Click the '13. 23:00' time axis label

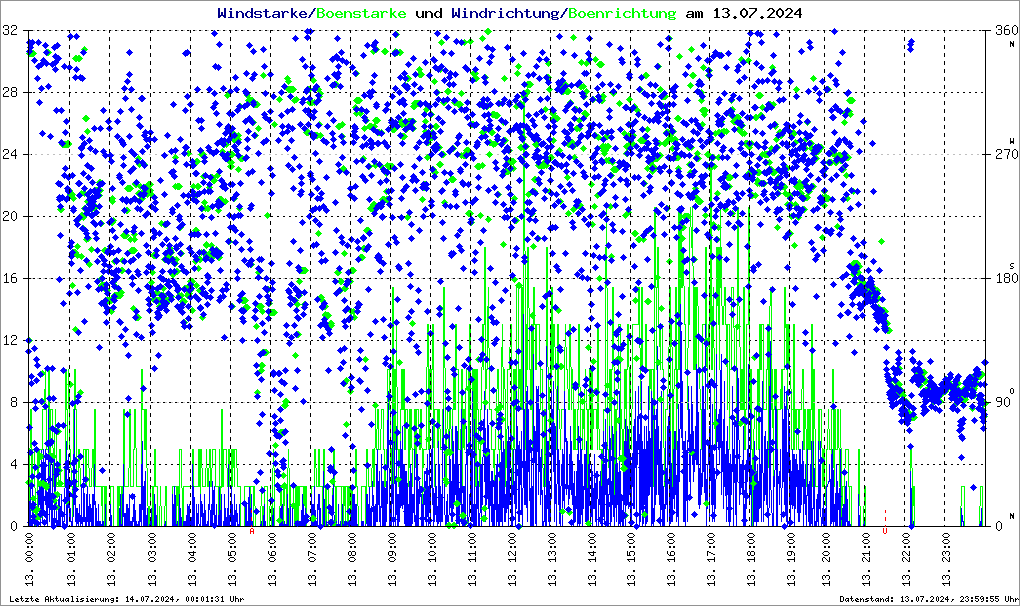(951, 563)
